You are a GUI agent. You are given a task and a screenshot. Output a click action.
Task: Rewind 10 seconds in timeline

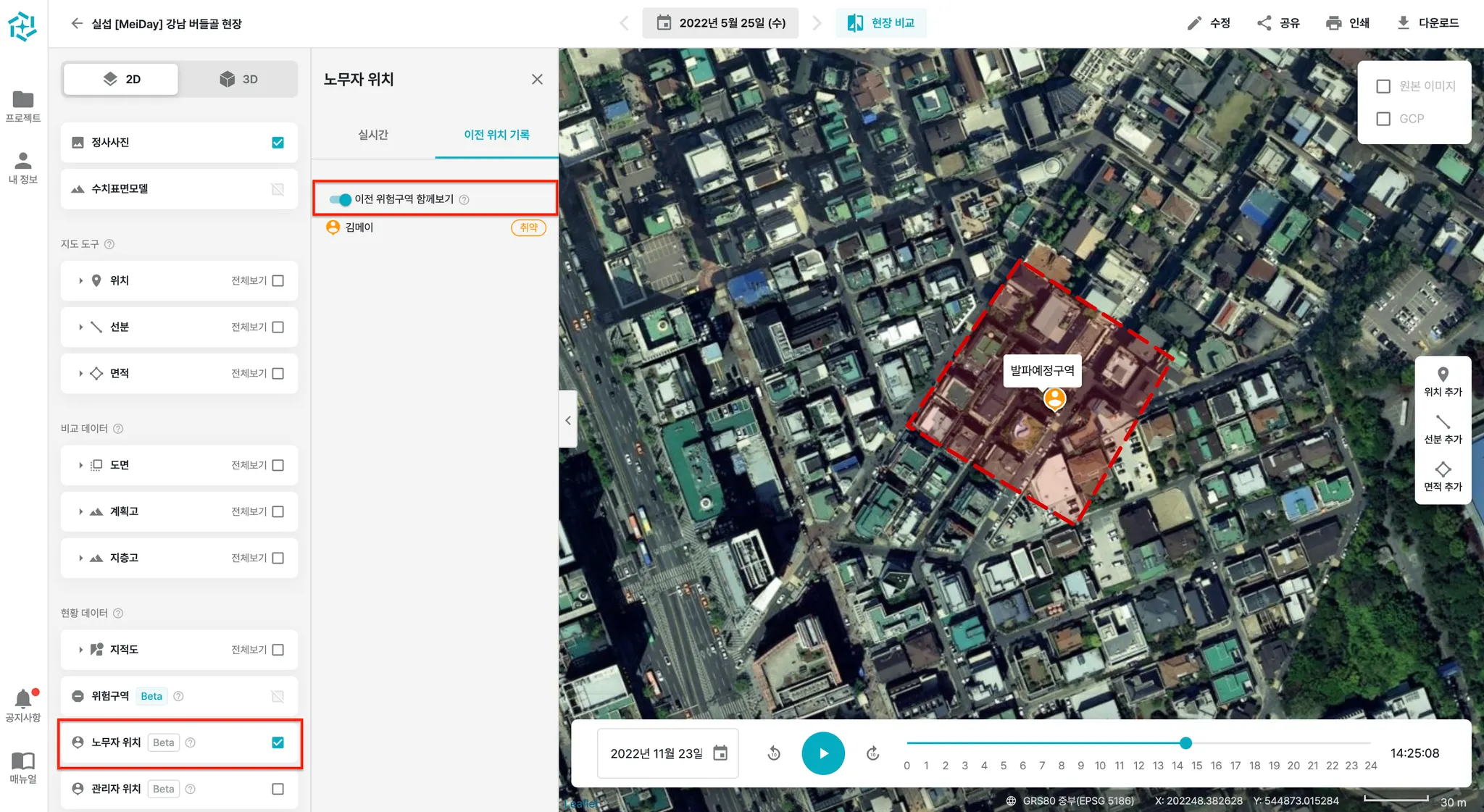click(774, 753)
